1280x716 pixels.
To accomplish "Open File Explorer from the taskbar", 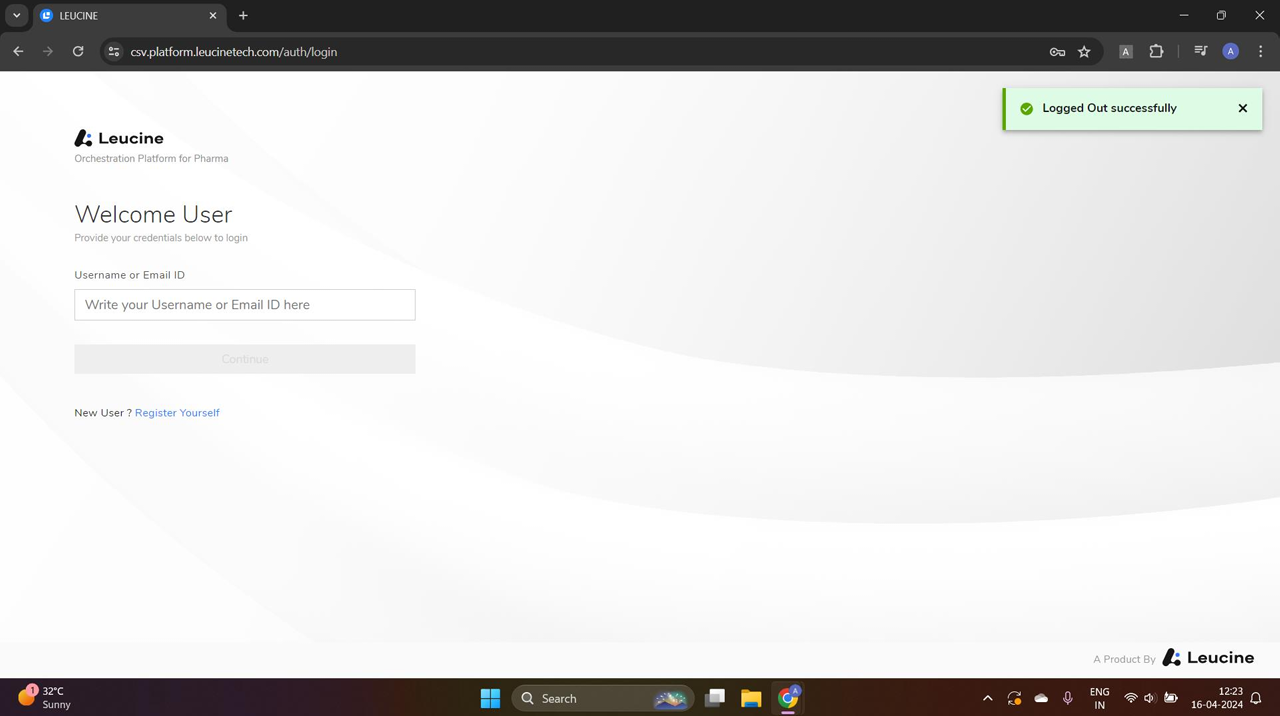I will pos(751,698).
